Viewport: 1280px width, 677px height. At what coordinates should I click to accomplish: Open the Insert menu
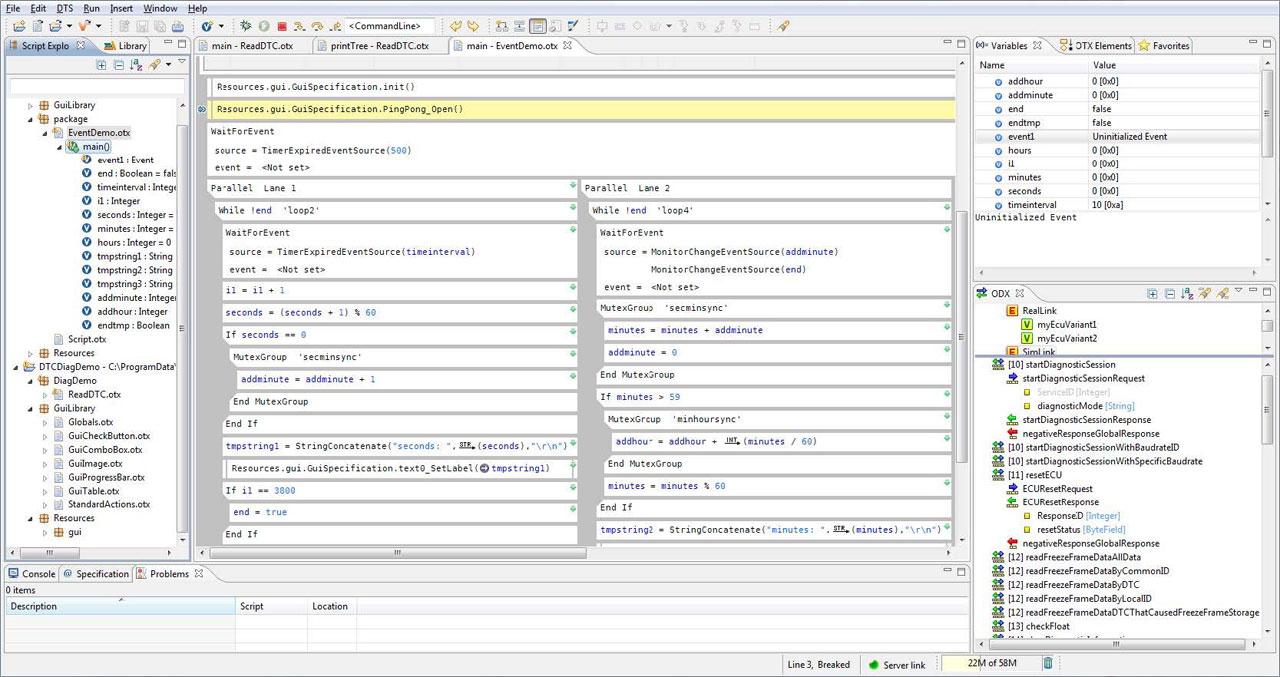point(121,8)
